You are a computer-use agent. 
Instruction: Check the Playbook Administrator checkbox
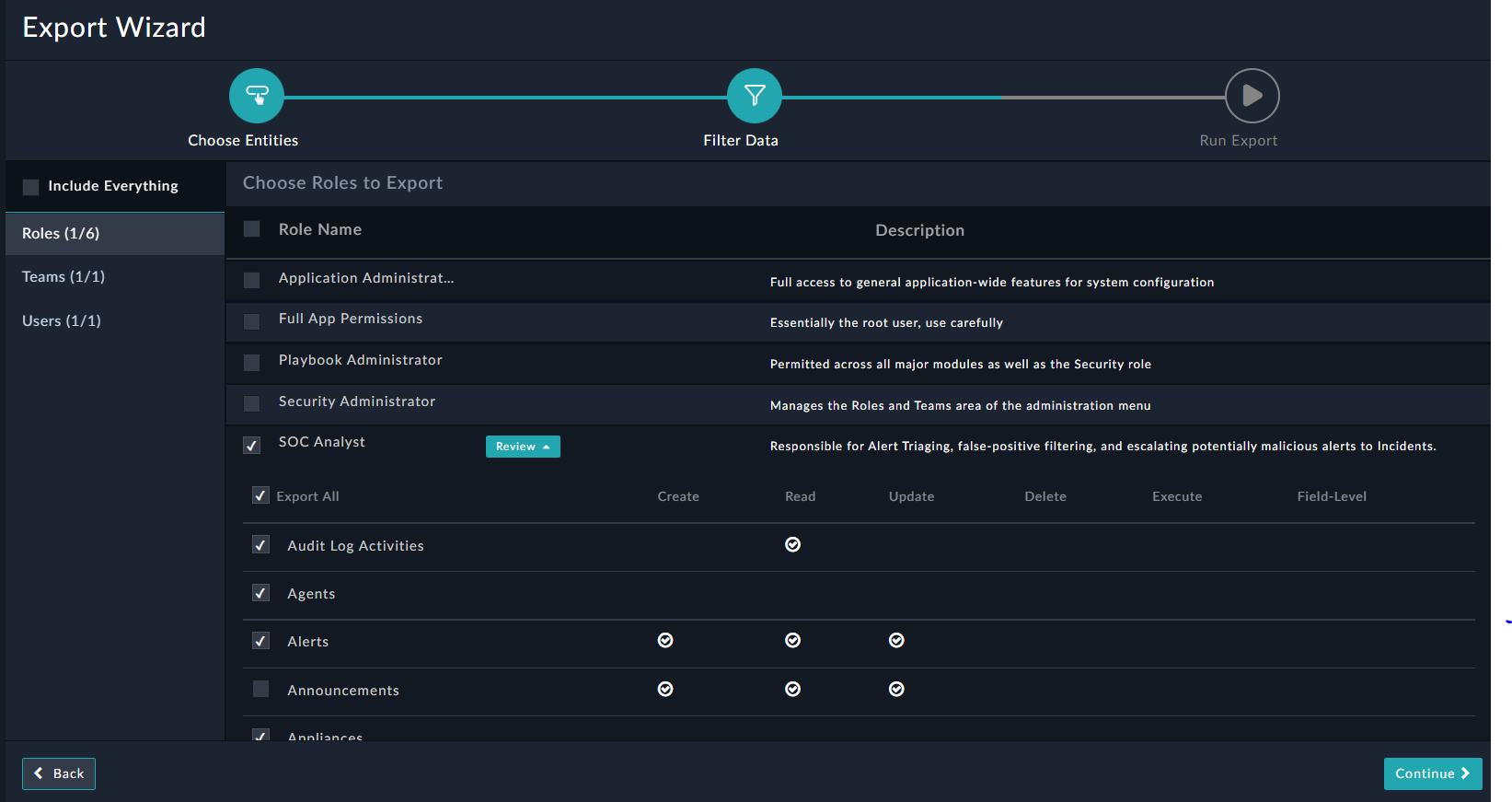click(251, 363)
